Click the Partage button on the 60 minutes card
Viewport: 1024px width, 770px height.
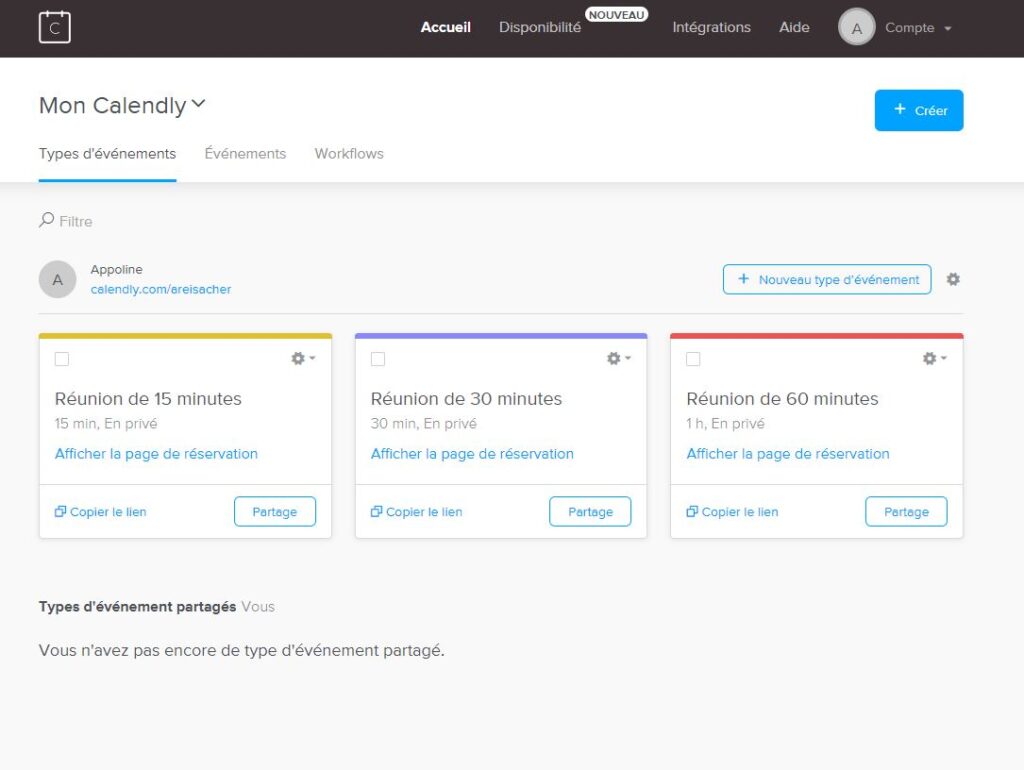(x=905, y=511)
